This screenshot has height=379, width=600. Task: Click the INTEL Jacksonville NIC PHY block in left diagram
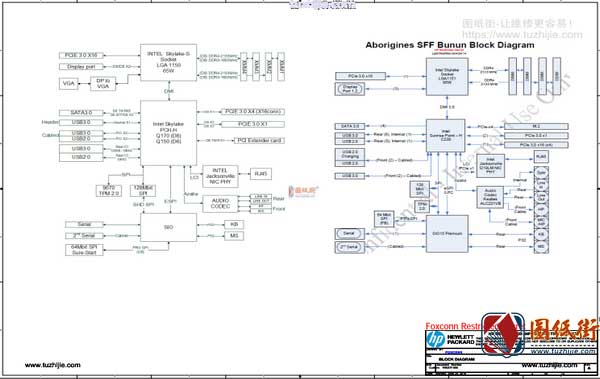point(220,176)
